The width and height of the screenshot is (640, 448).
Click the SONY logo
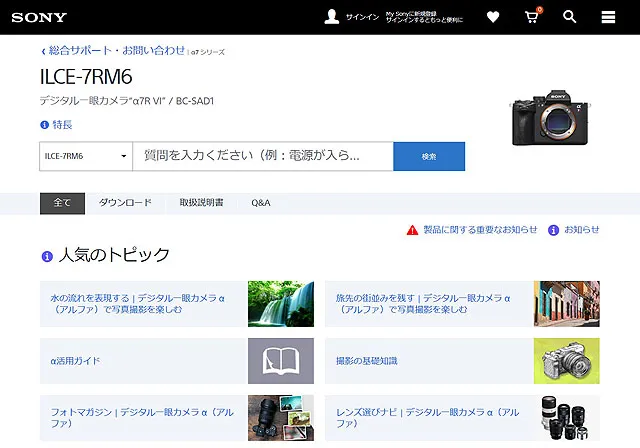pyautogui.click(x=39, y=17)
